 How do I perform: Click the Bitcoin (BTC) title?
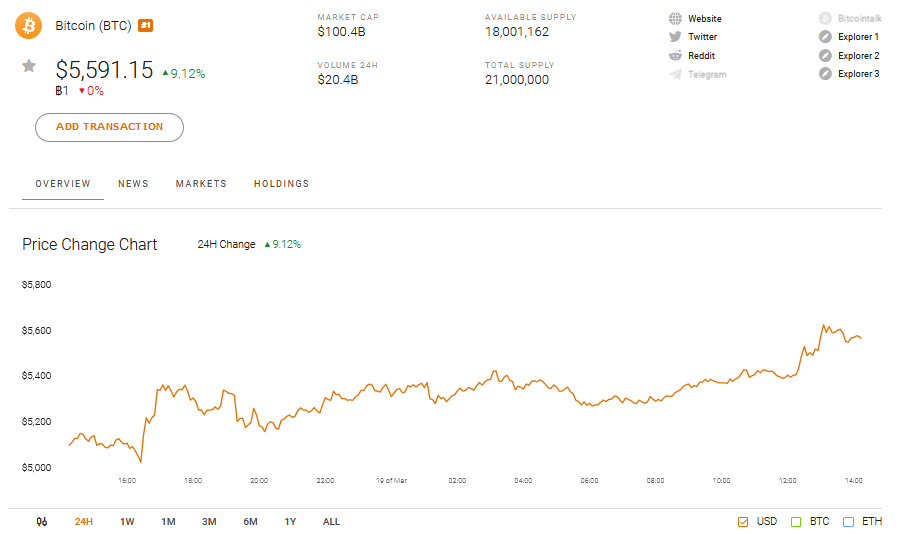[93, 26]
